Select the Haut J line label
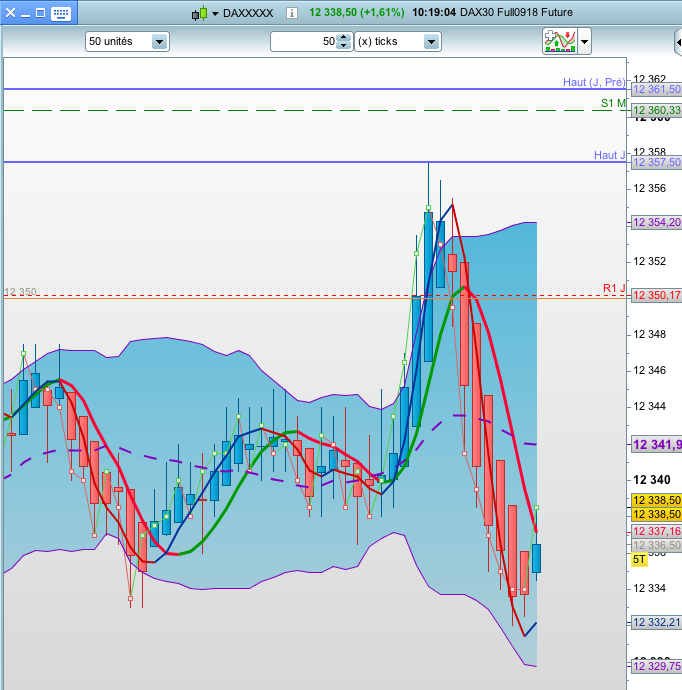This screenshot has height=690, width=682. (609, 155)
